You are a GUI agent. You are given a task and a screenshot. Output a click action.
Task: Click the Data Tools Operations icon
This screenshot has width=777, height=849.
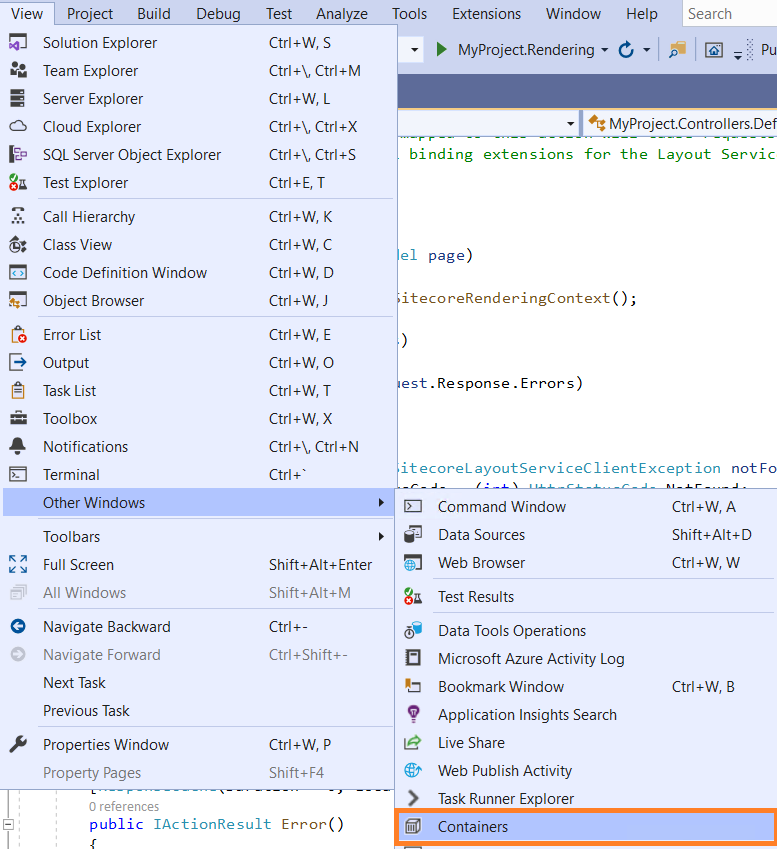tap(413, 631)
